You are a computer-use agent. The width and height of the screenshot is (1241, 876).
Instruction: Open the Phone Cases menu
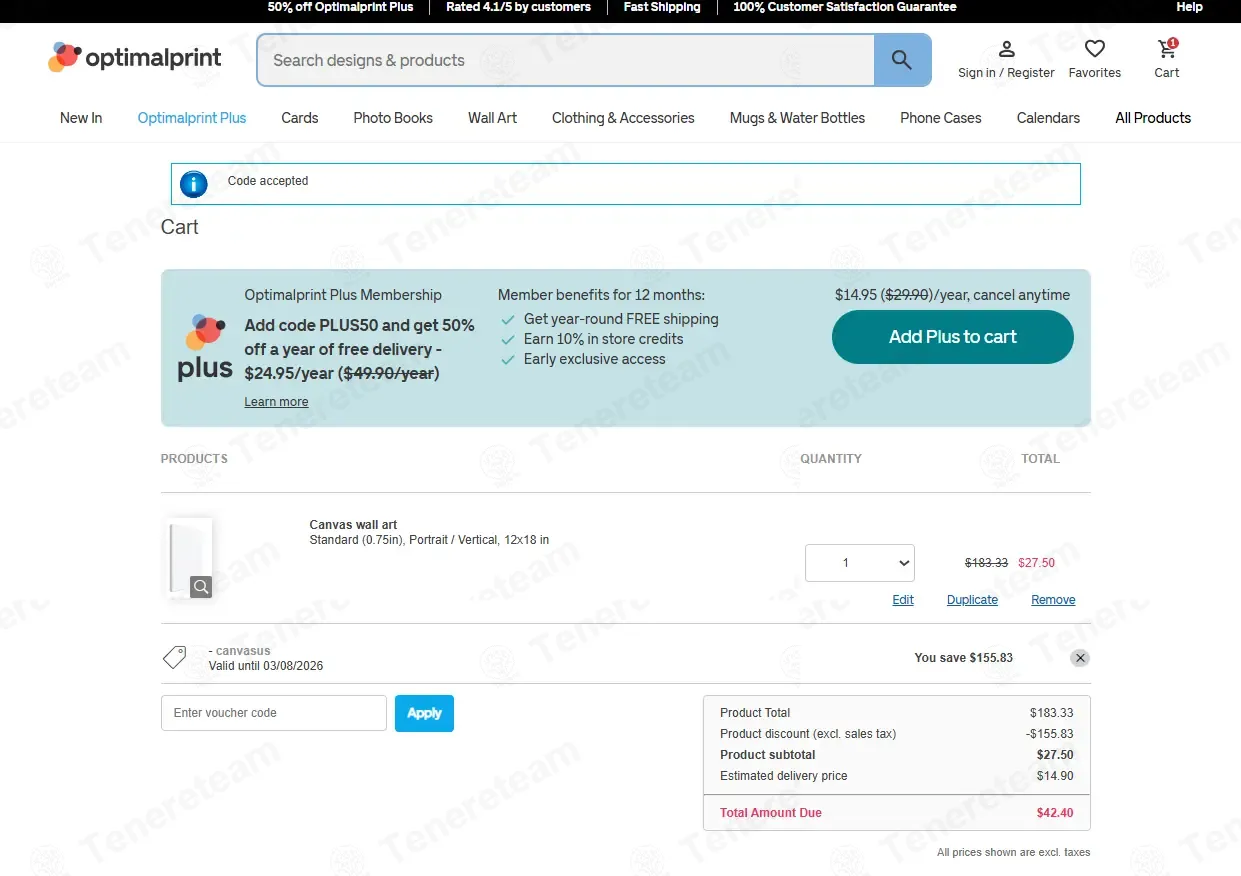[941, 118]
